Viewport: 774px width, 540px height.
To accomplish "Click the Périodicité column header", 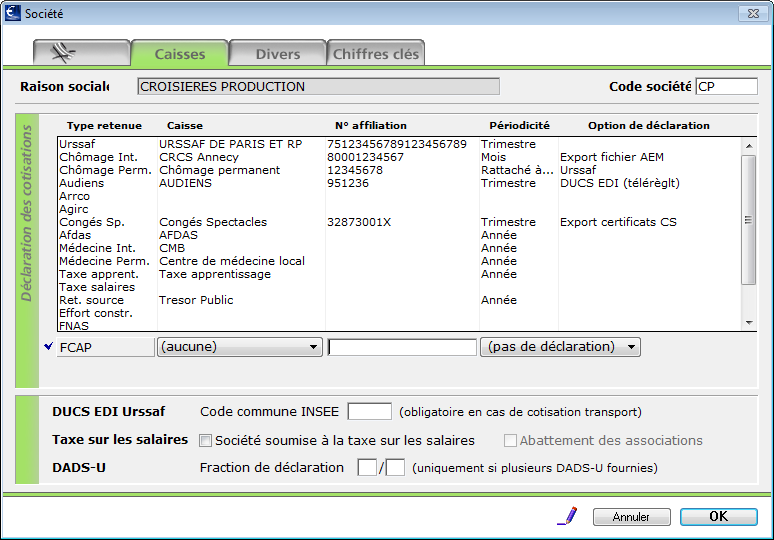I will tap(519, 125).
